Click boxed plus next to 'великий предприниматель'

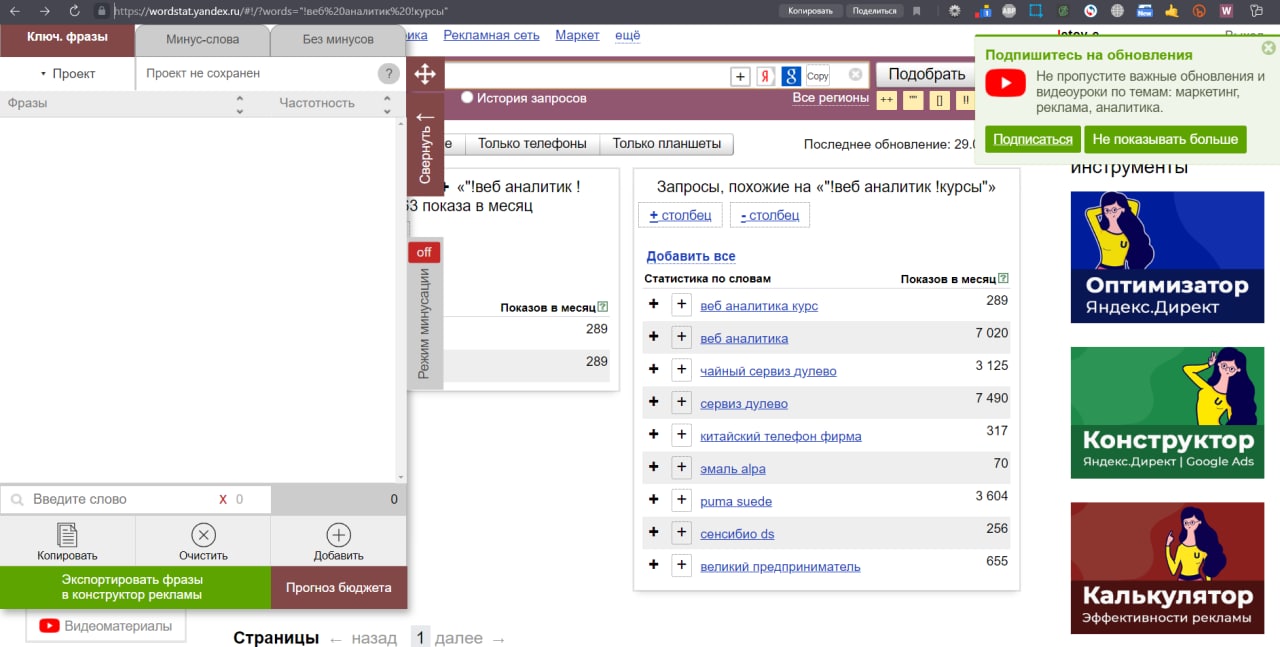[681, 565]
